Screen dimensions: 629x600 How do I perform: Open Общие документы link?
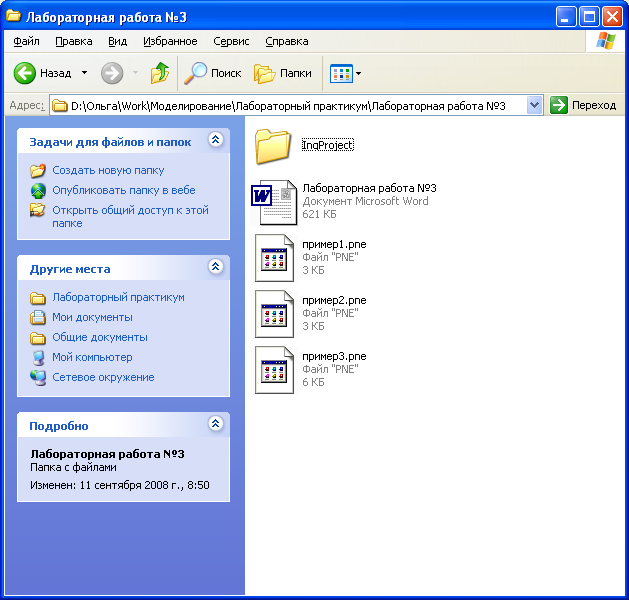point(100,337)
